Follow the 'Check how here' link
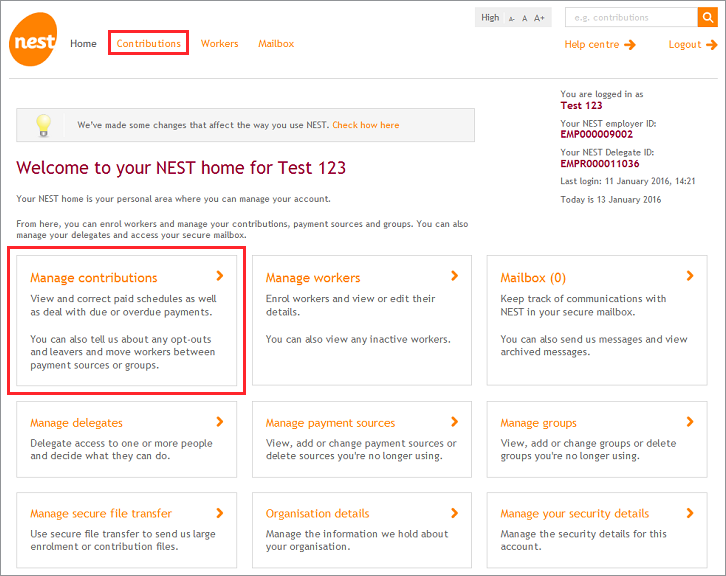 point(366,125)
